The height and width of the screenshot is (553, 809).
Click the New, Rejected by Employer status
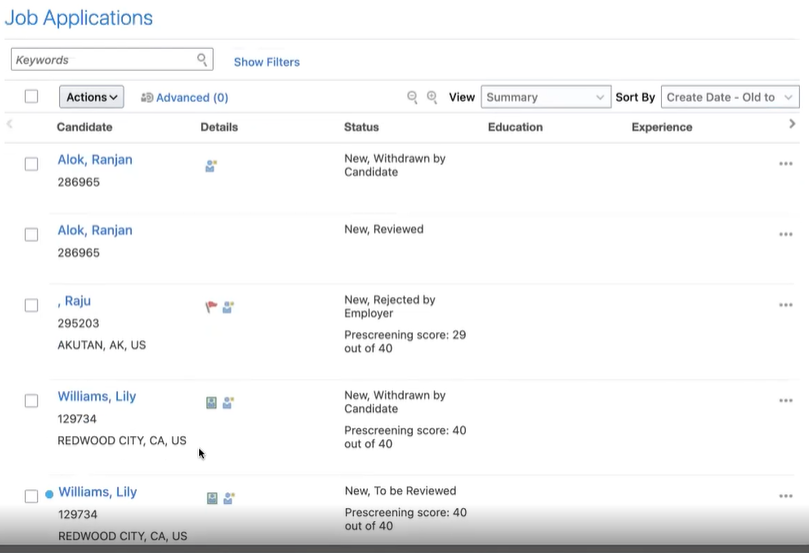pyautogui.click(x=390, y=306)
